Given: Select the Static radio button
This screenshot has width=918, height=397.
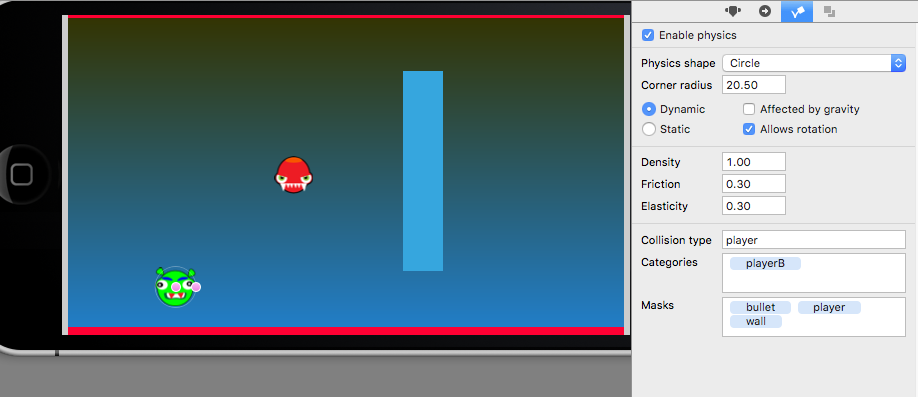Looking at the screenshot, I should (649, 129).
